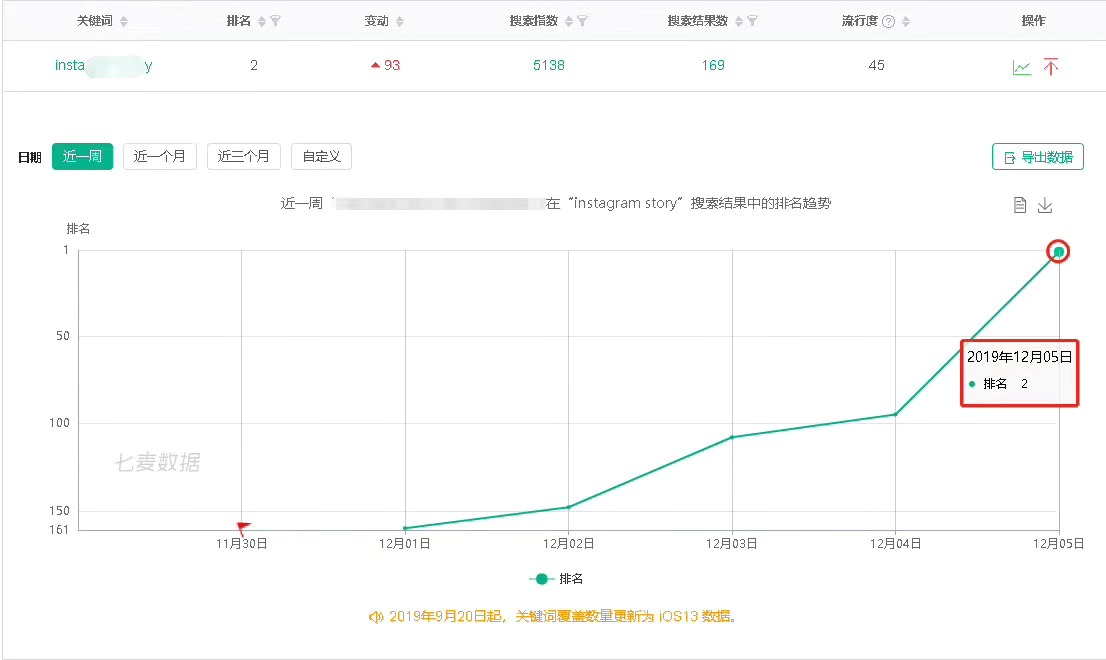This screenshot has width=1106, height=660.
Task: Switch to the 近三个月 date range
Action: point(244,157)
